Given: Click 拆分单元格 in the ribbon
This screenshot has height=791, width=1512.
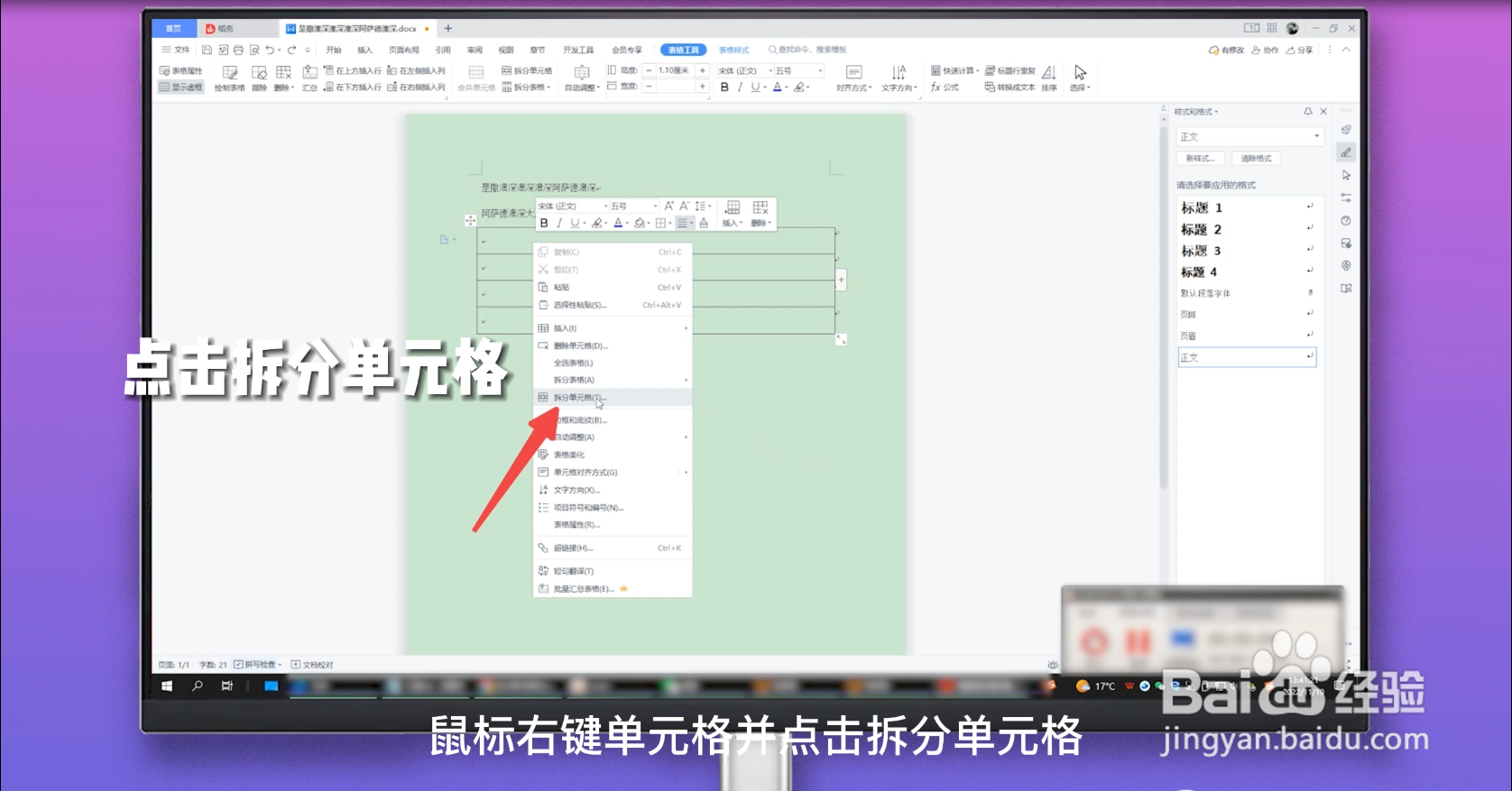Looking at the screenshot, I should pyautogui.click(x=527, y=70).
